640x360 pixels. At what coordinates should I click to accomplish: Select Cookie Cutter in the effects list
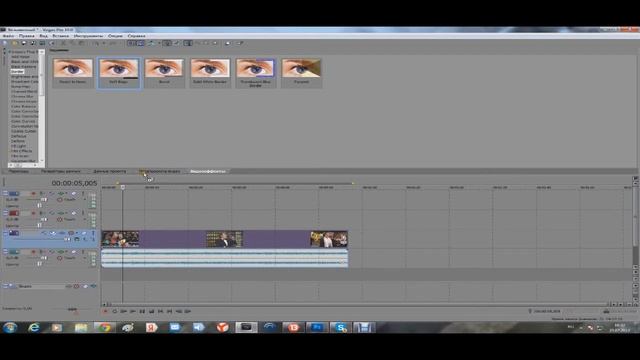[x=24, y=131]
